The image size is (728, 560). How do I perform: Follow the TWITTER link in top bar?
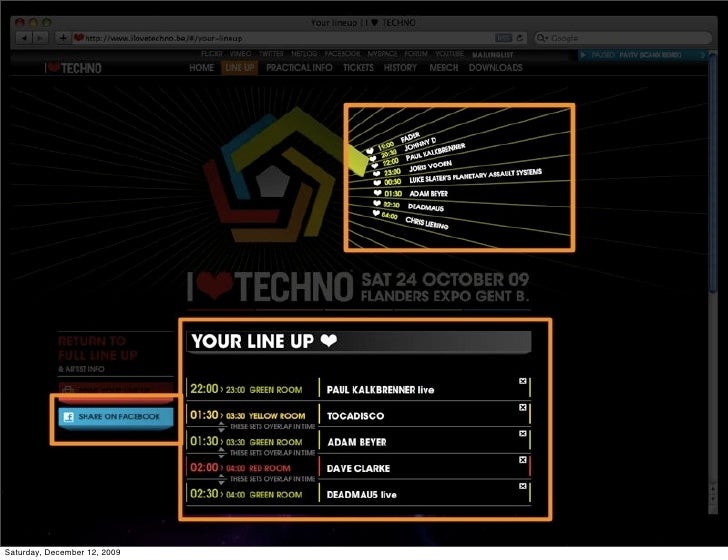tap(271, 54)
